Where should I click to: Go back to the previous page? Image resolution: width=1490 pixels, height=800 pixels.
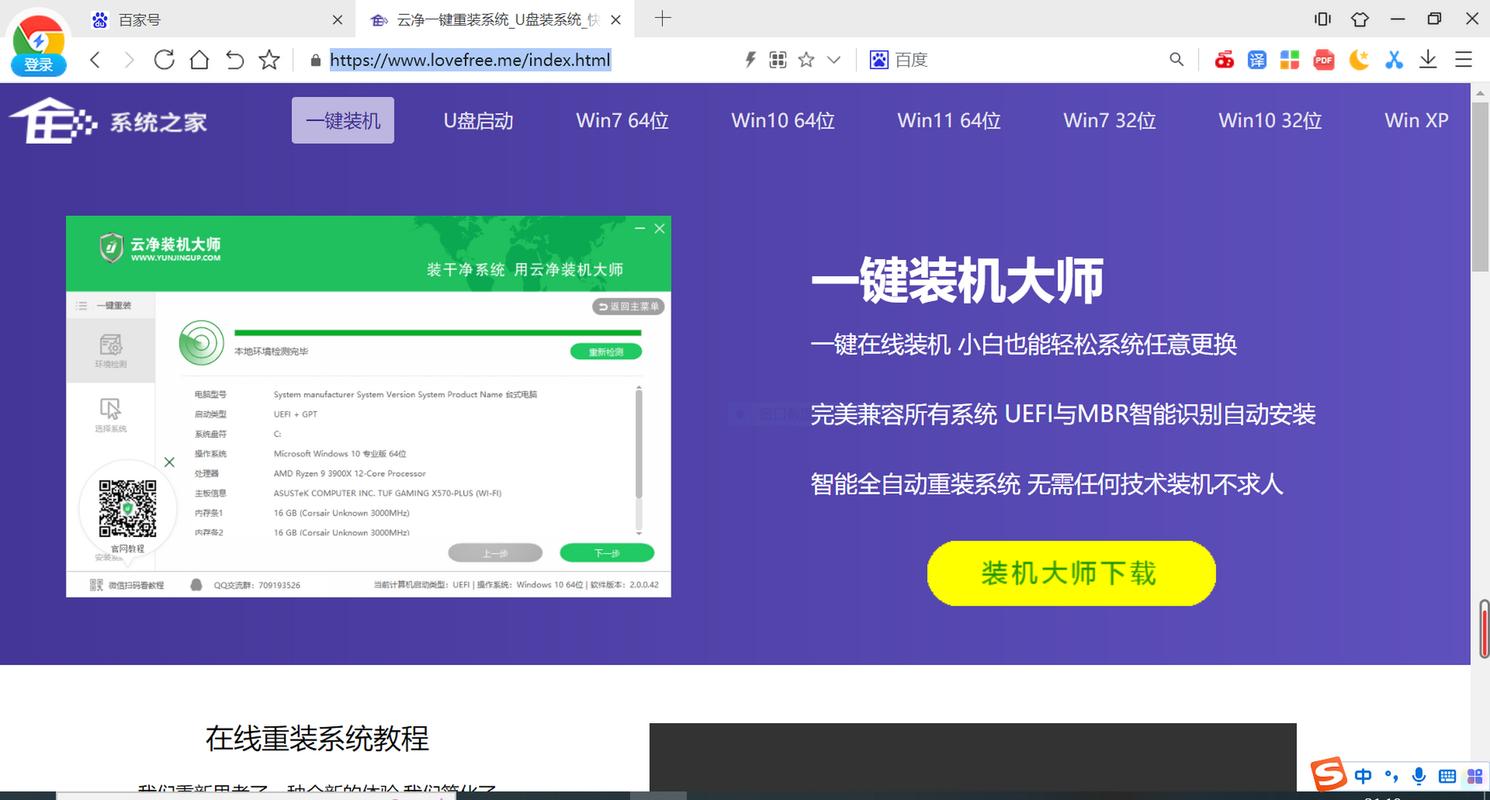[x=95, y=60]
